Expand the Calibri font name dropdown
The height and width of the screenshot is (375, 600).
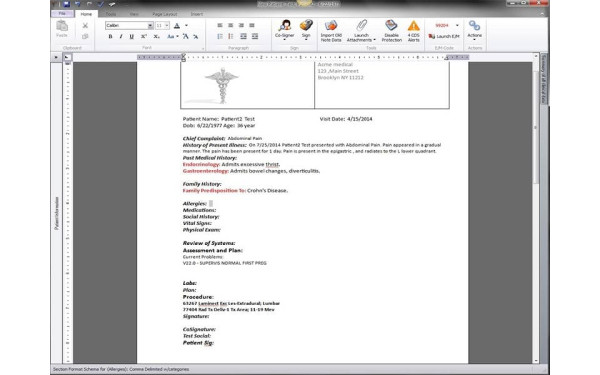point(150,25)
